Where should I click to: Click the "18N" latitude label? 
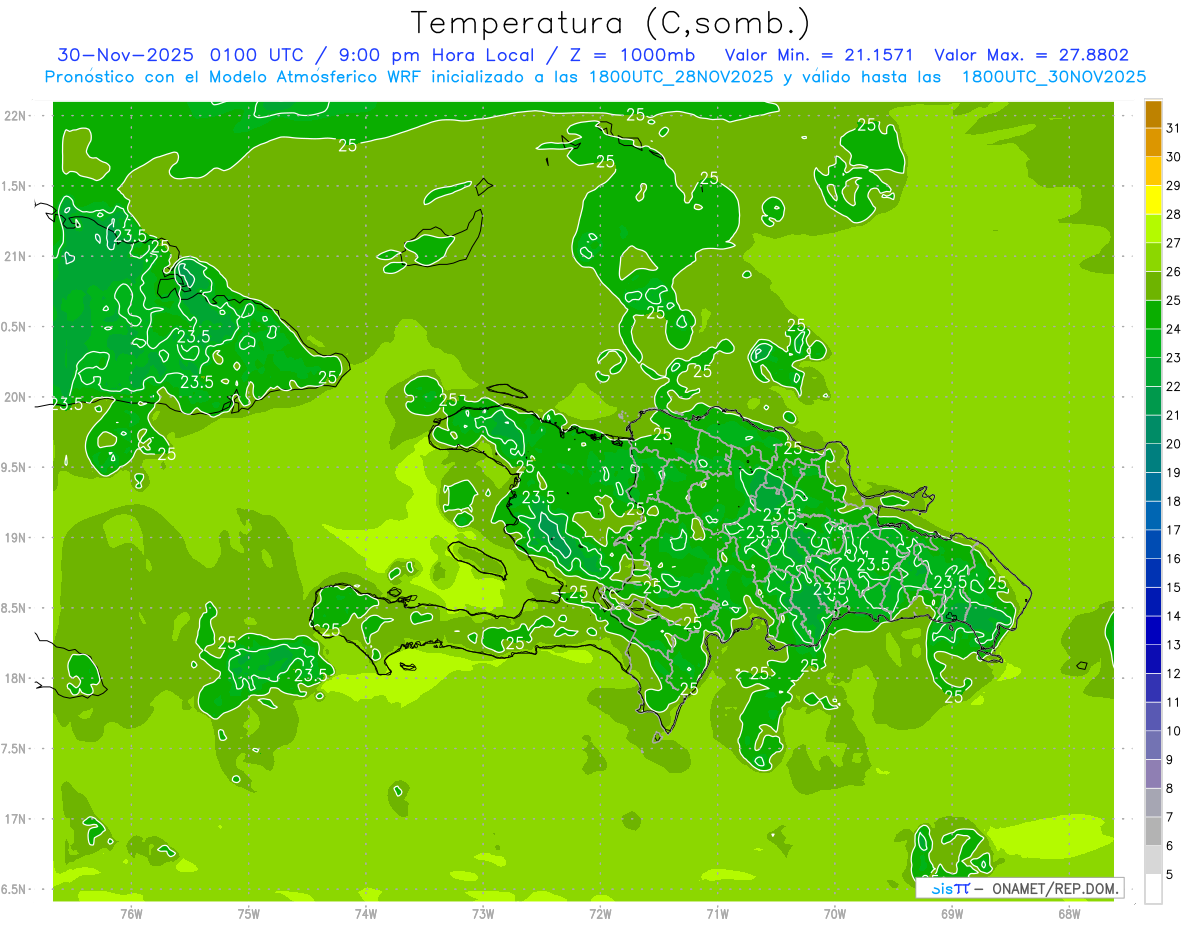pos(16,678)
